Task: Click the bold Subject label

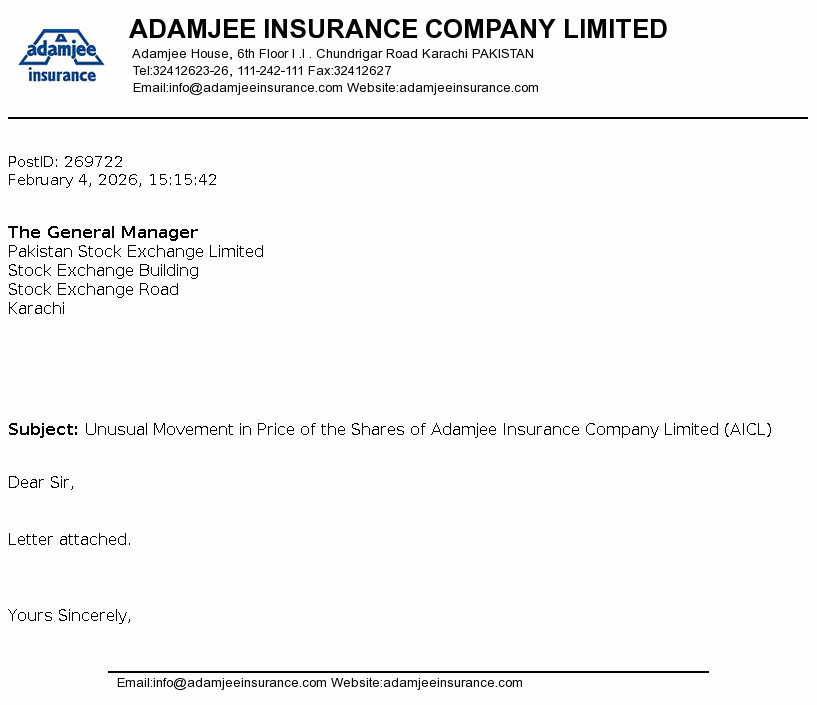Action: [43, 430]
